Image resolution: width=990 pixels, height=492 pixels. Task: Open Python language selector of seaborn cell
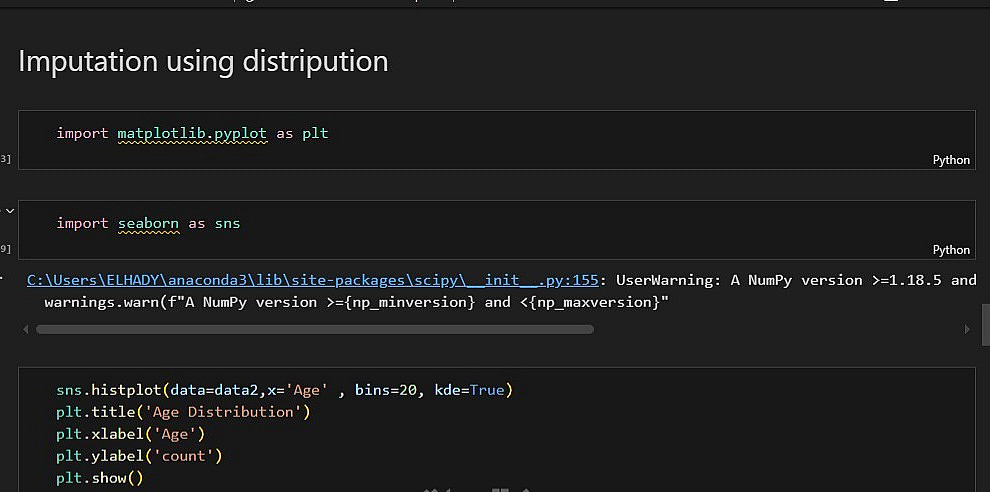pos(951,250)
